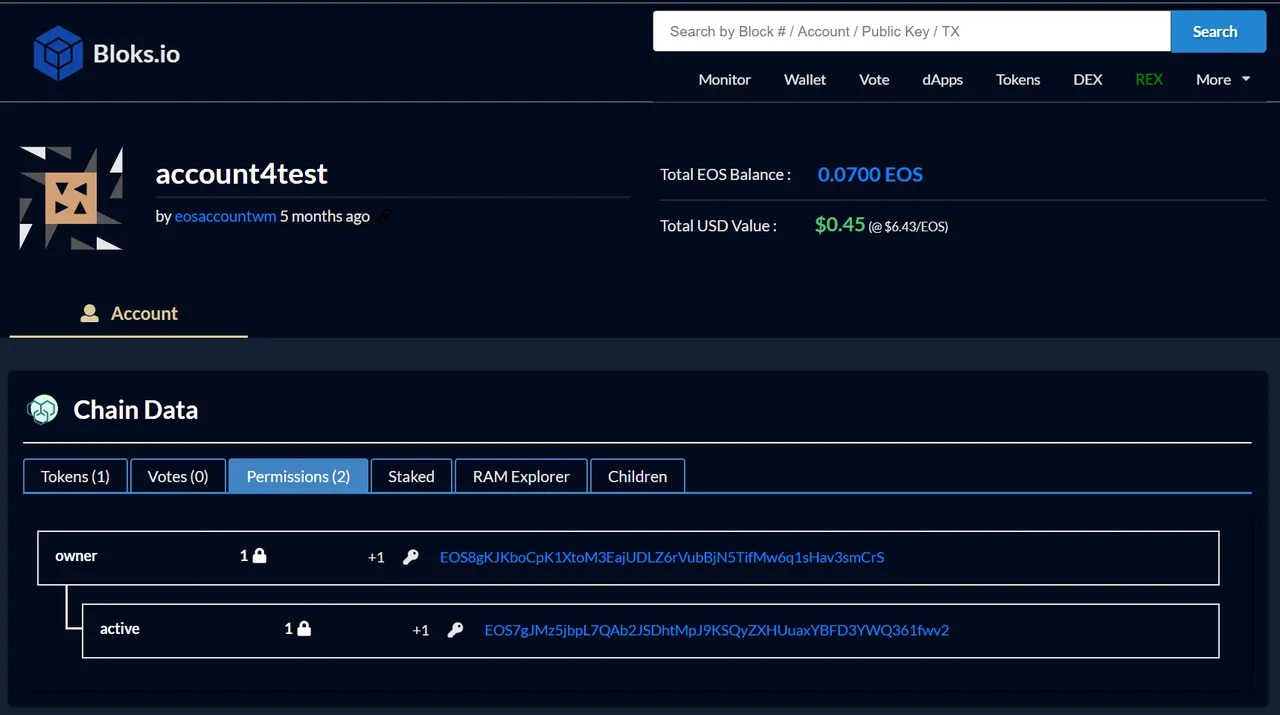This screenshot has width=1280, height=715.
Task: Click the Chain Data section icon
Action: (x=43, y=409)
